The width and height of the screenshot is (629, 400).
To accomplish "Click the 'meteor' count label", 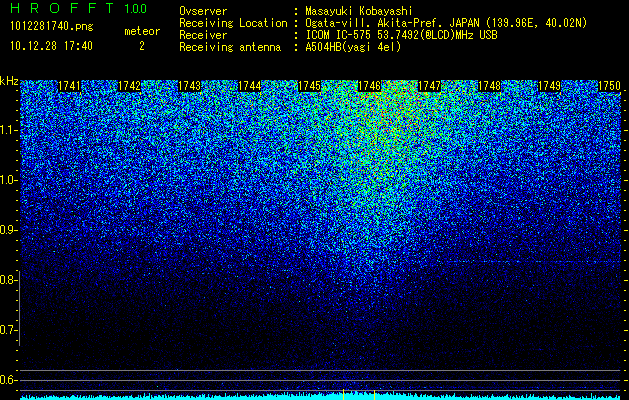I will pyautogui.click(x=142, y=31).
